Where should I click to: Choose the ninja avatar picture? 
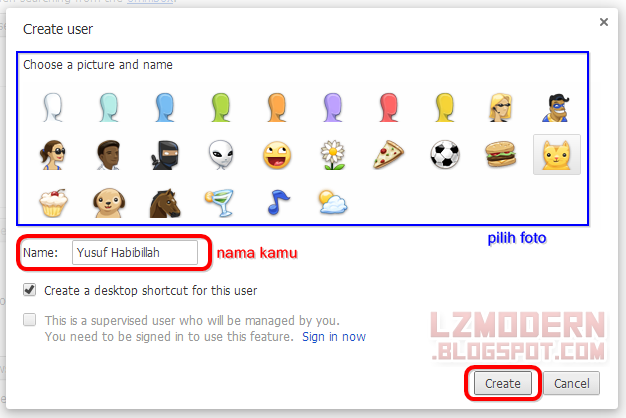[165, 155]
